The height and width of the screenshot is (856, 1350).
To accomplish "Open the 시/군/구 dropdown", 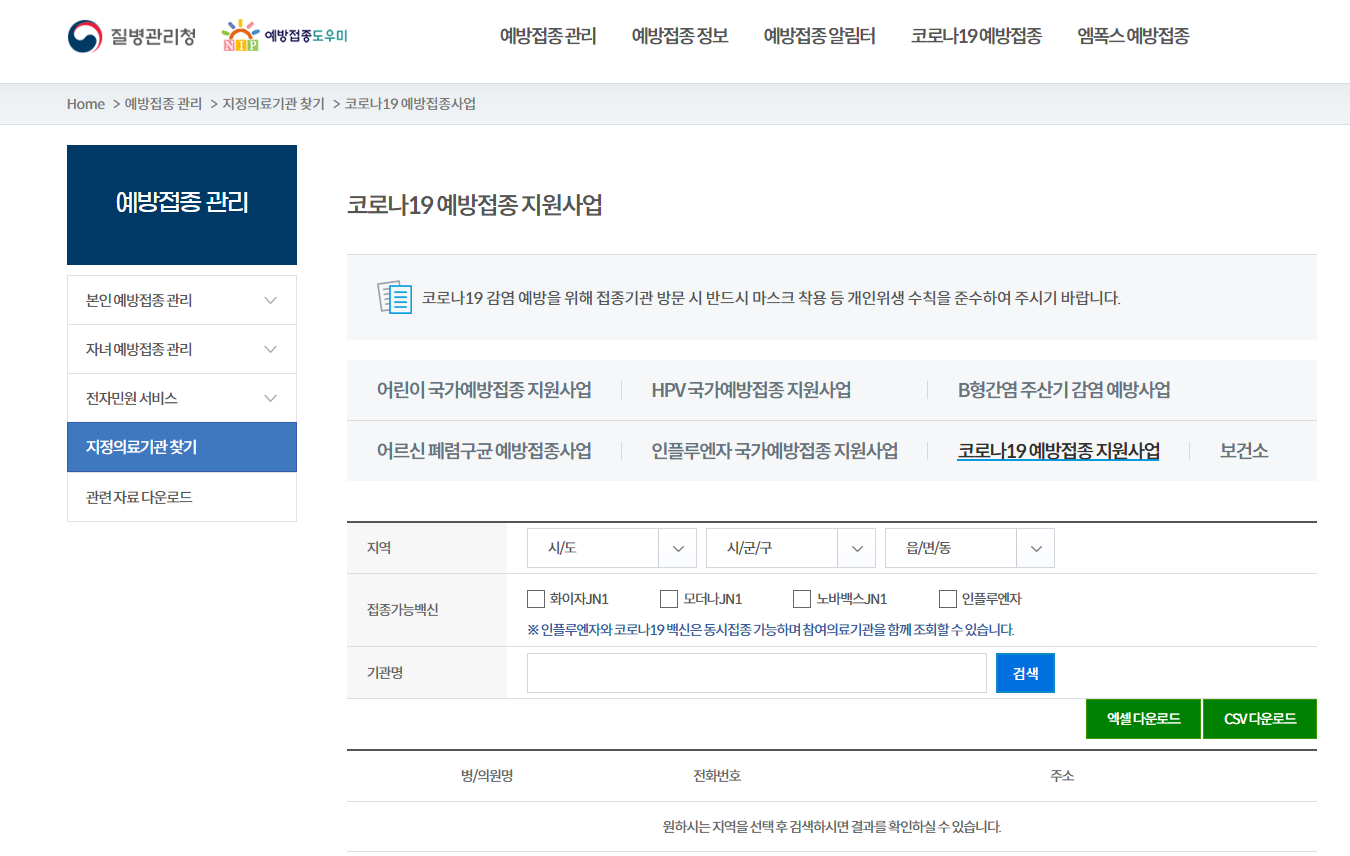I will click(x=790, y=547).
